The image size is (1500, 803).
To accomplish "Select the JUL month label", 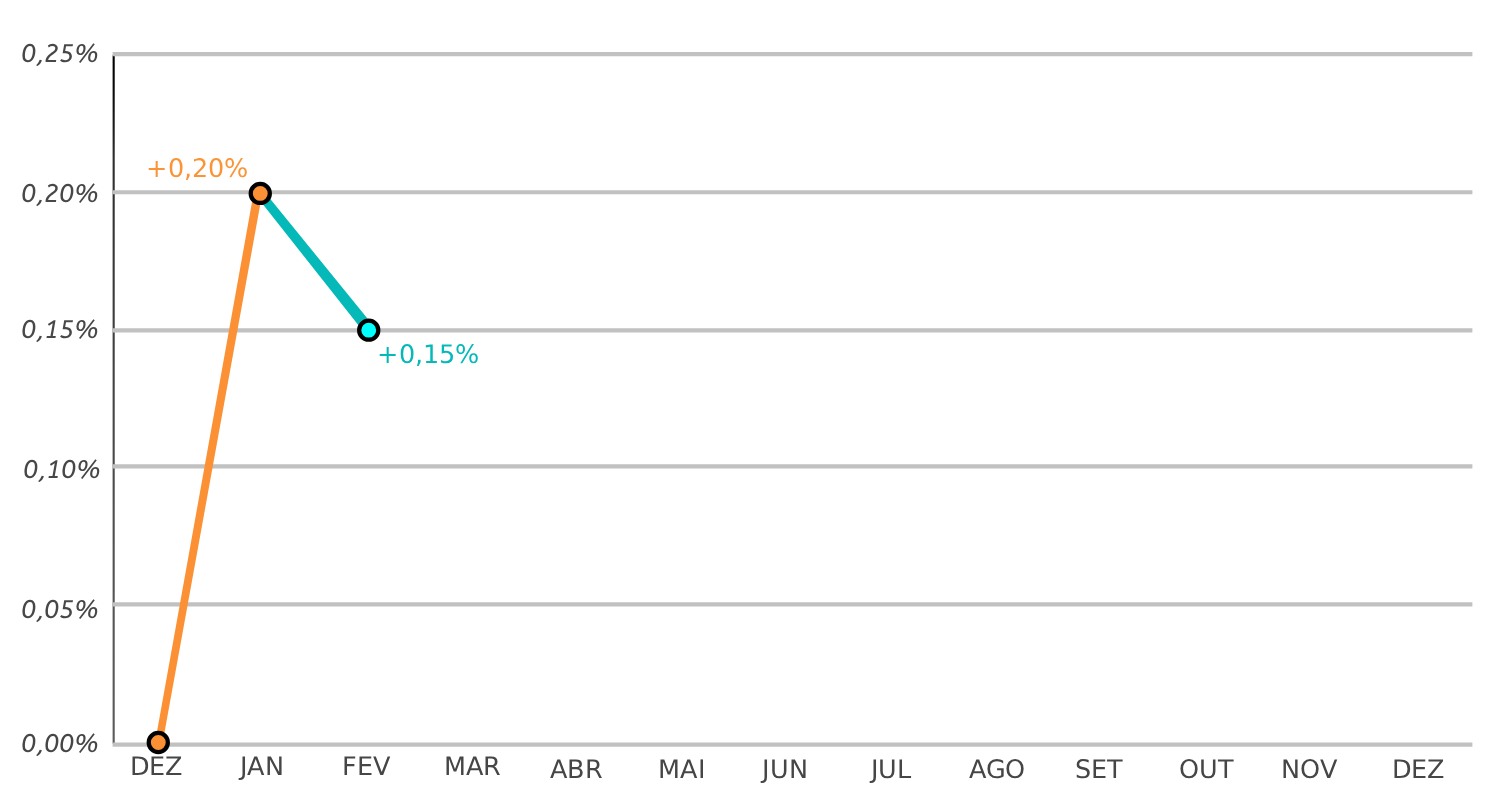I will [x=890, y=769].
